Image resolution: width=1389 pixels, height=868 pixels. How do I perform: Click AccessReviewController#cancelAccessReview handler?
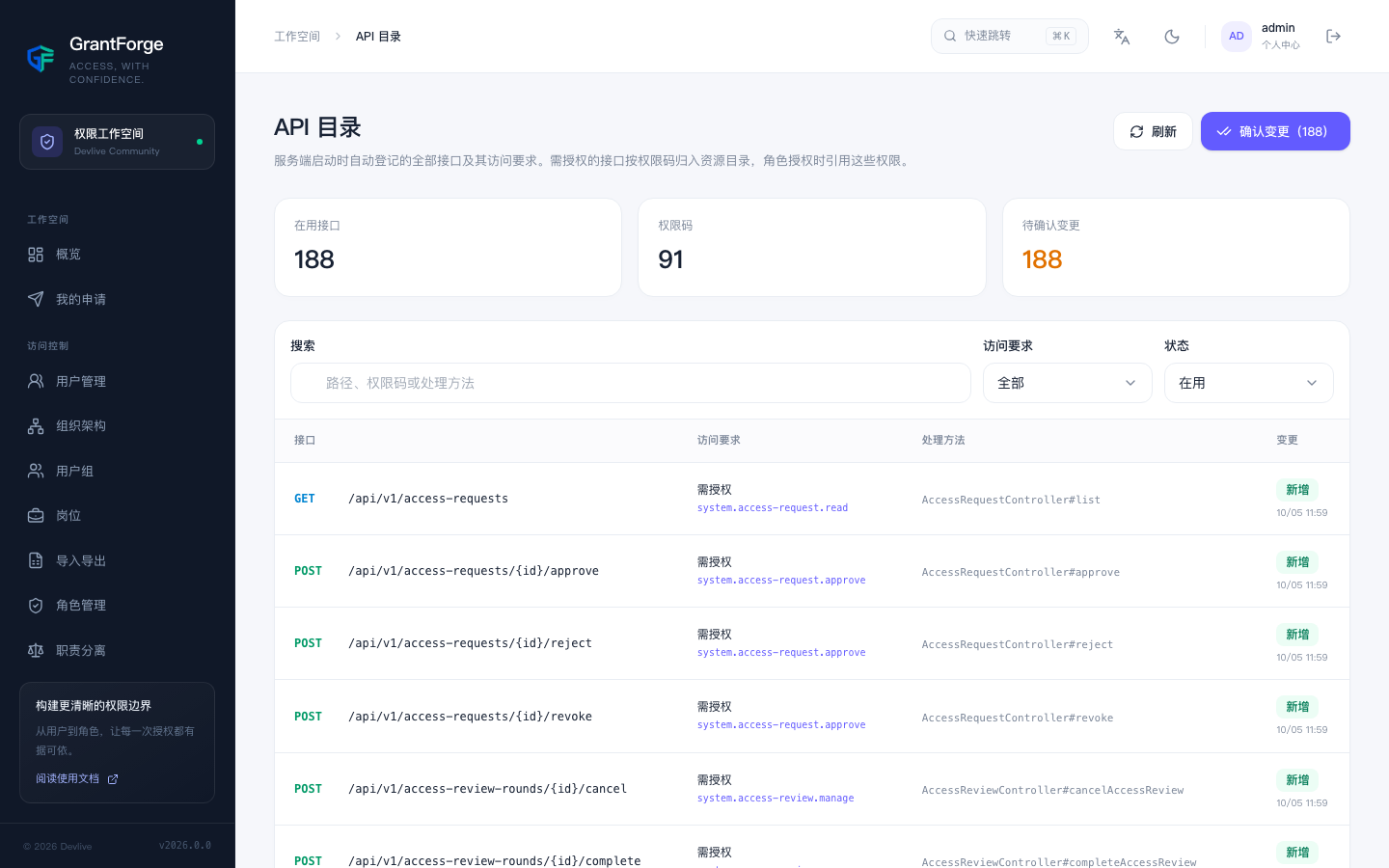point(1052,790)
